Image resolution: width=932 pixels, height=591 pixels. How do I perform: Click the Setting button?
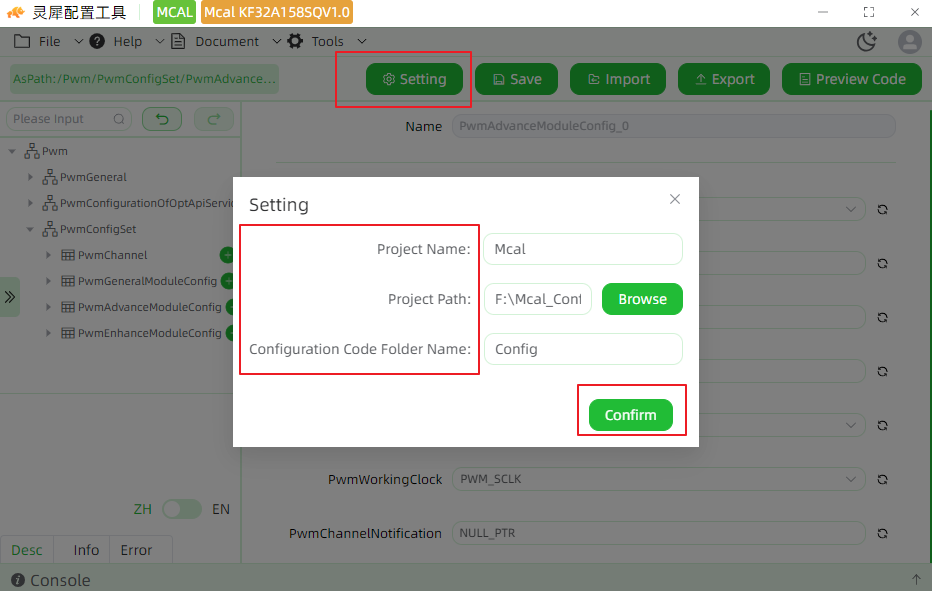click(x=414, y=79)
